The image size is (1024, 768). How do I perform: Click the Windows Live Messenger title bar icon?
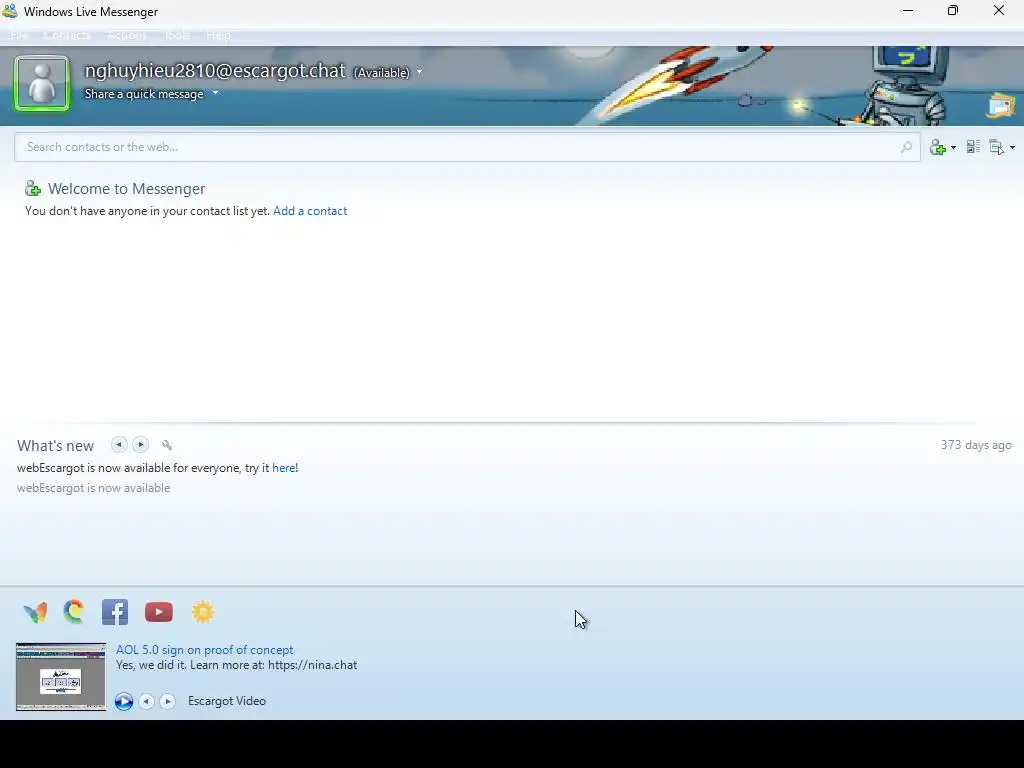click(10, 10)
